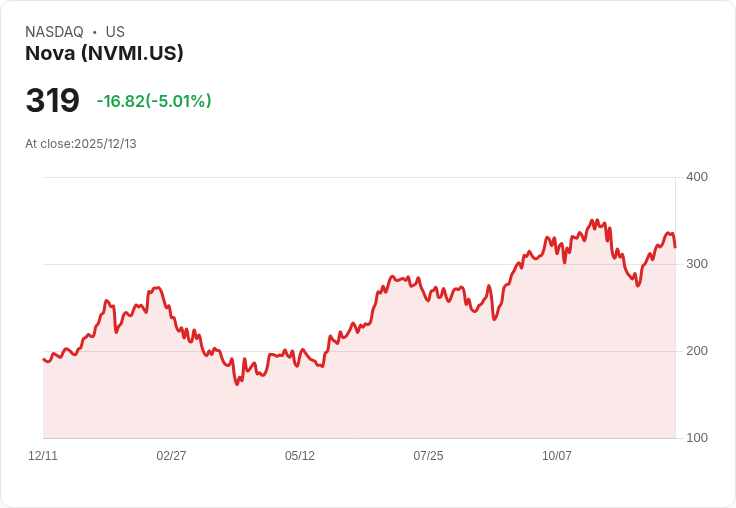The height and width of the screenshot is (508, 736).
Task: Click the 05/12 date on the x-axis
Action: click(x=300, y=456)
